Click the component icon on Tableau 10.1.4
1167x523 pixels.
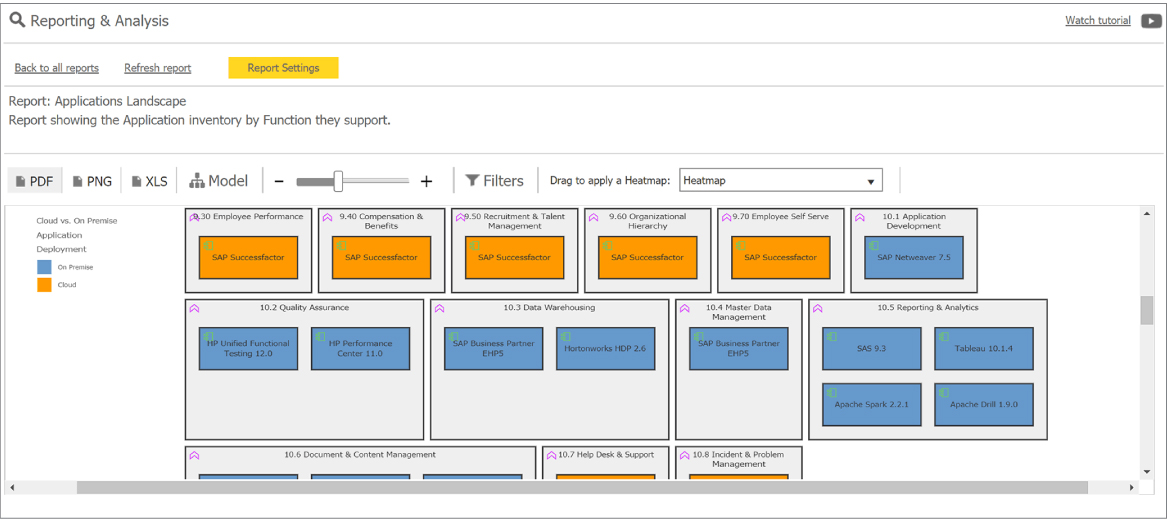(x=944, y=336)
